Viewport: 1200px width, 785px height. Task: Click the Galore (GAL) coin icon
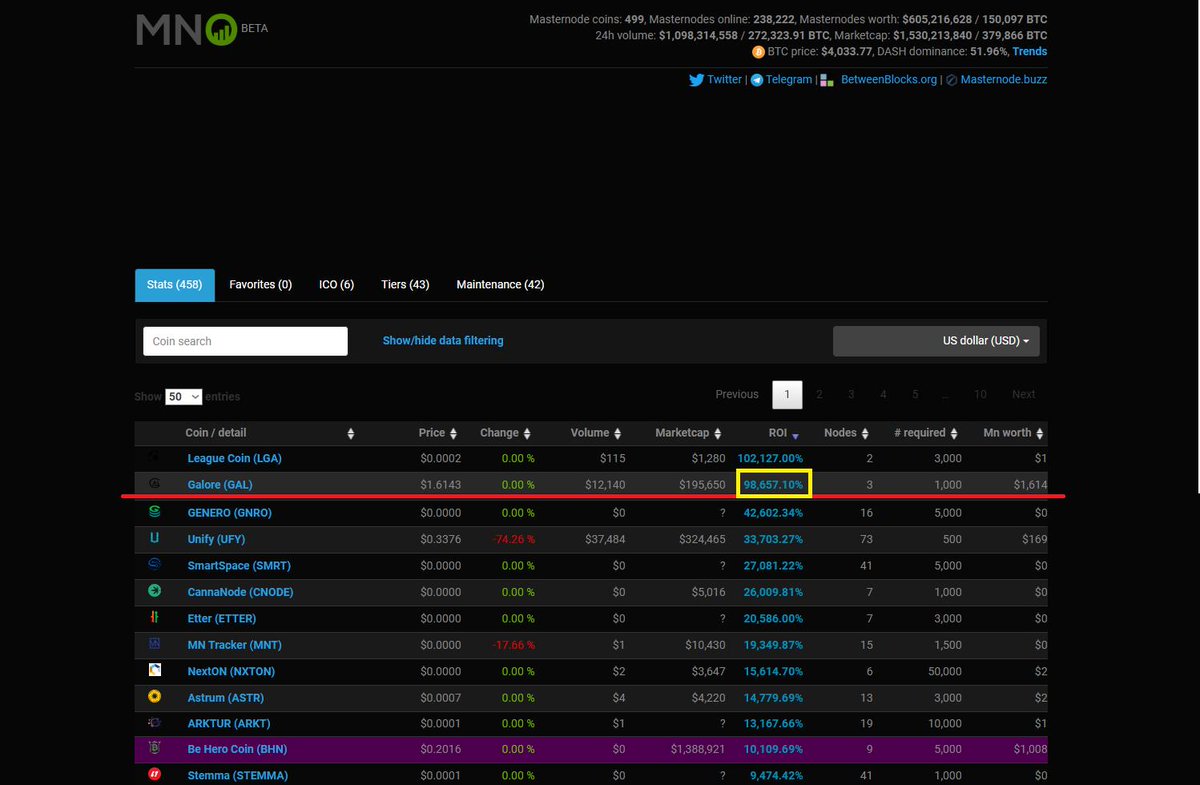point(155,484)
